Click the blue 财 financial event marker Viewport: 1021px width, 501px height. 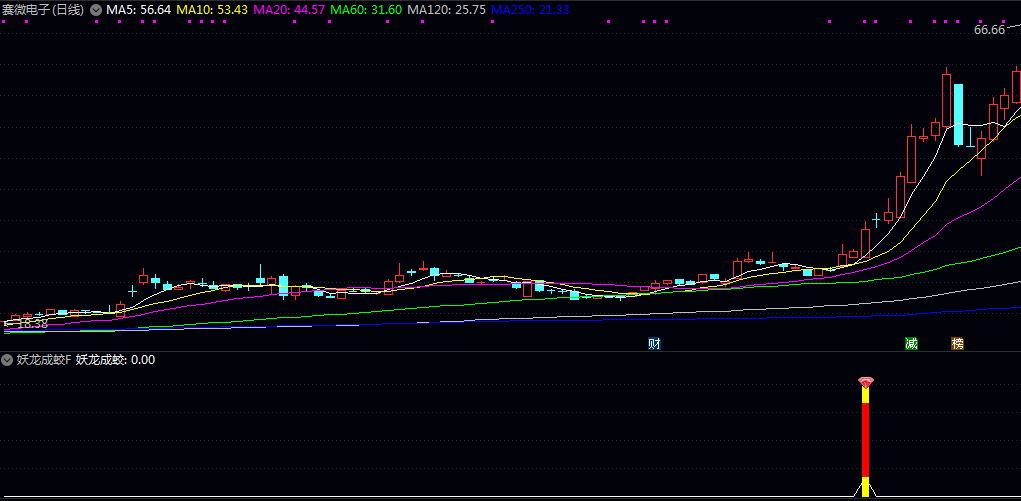[x=654, y=344]
